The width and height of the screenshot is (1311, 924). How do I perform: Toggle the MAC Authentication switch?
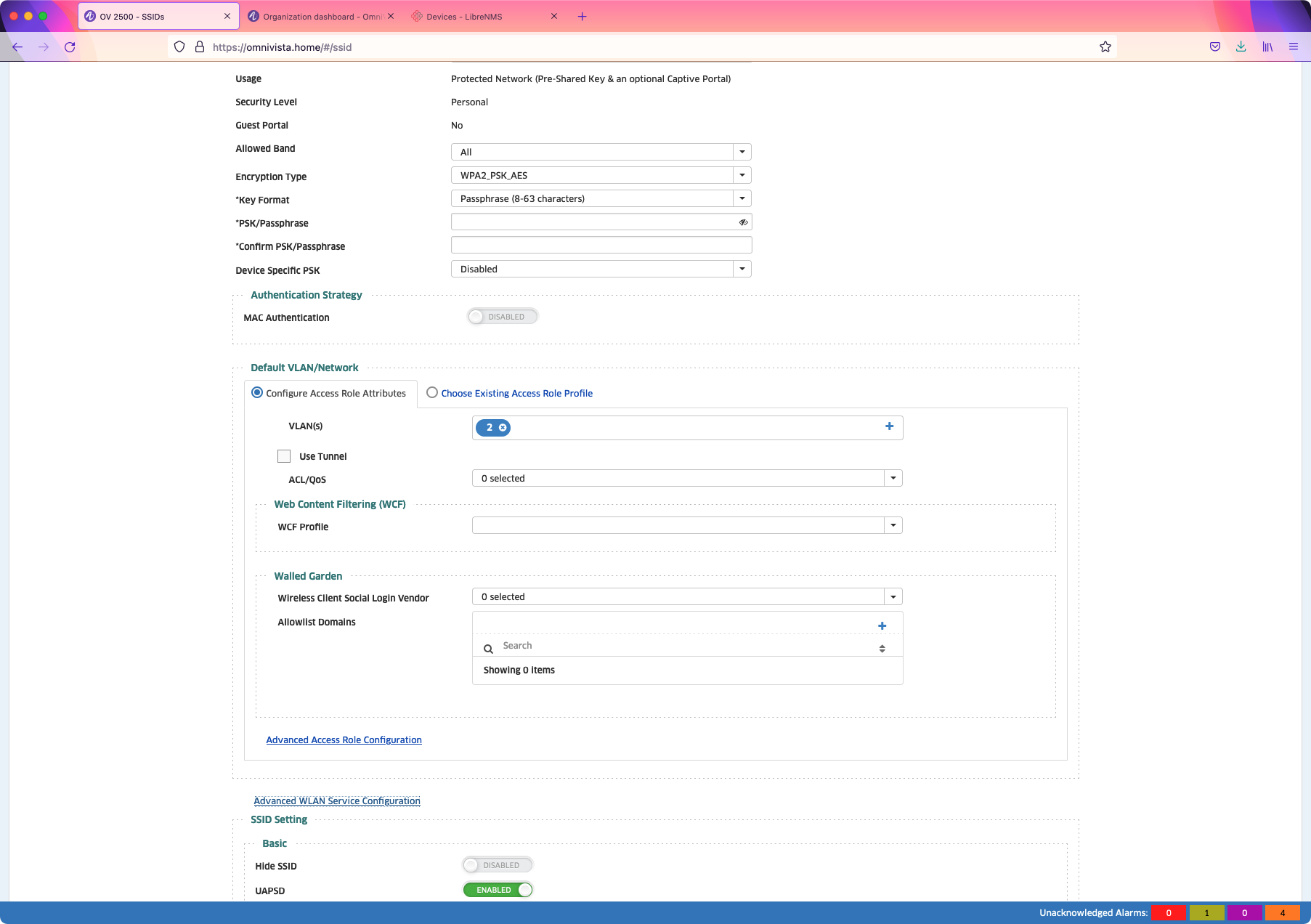tap(502, 317)
